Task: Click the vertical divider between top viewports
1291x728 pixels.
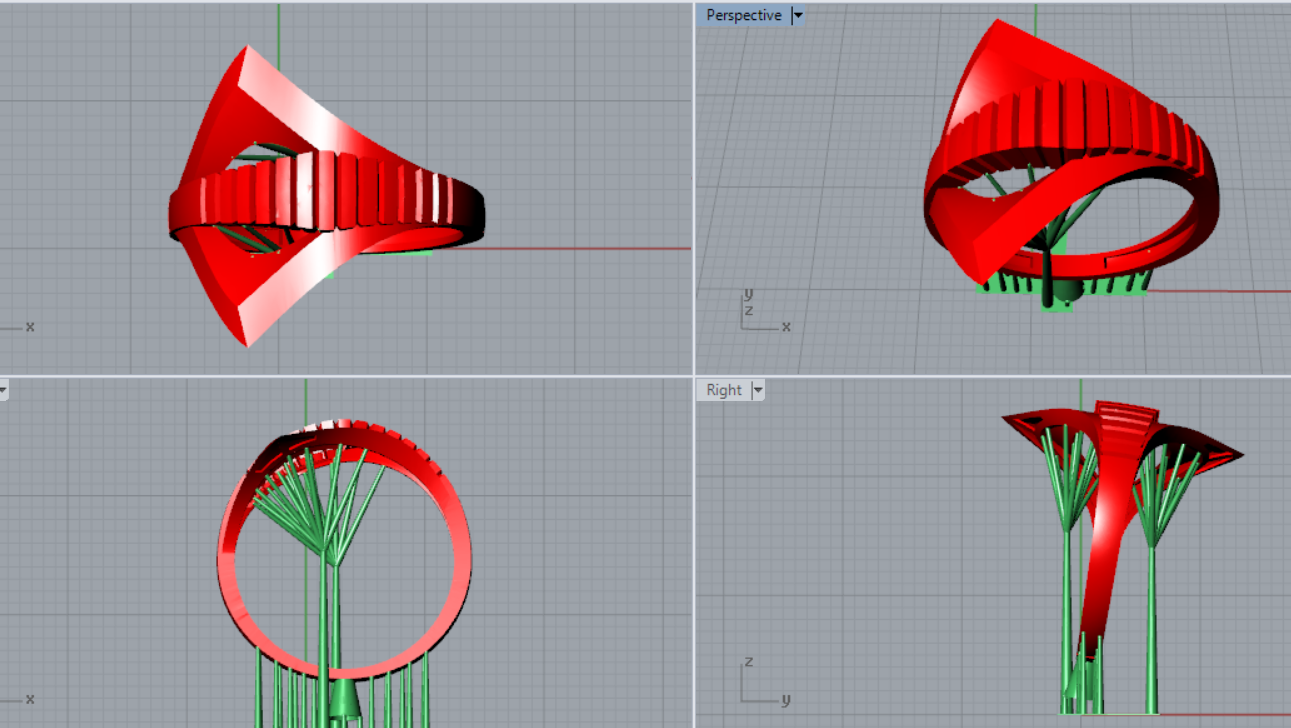Action: 694,190
